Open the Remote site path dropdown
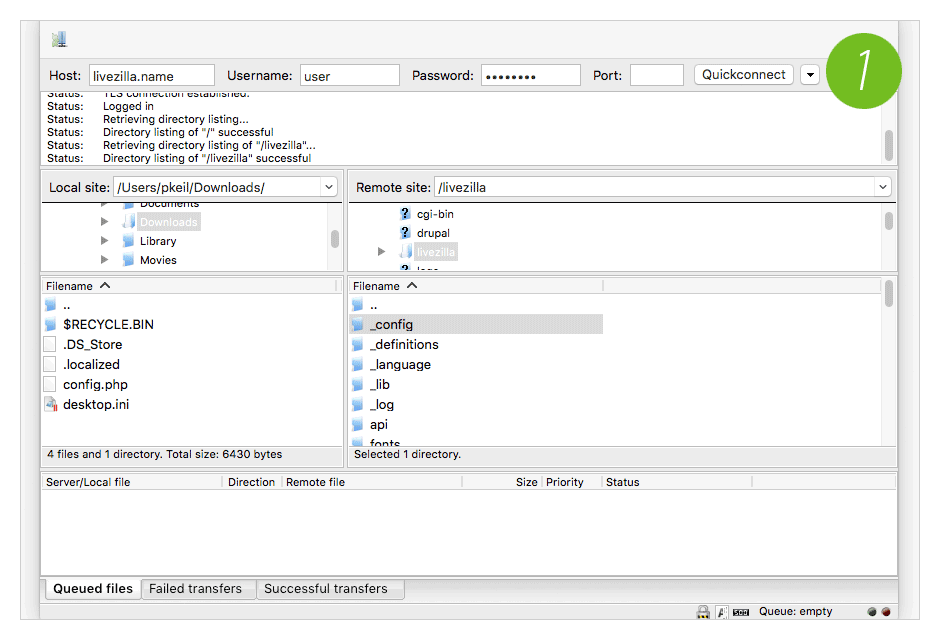The image size is (940, 640). pyautogui.click(x=882, y=187)
